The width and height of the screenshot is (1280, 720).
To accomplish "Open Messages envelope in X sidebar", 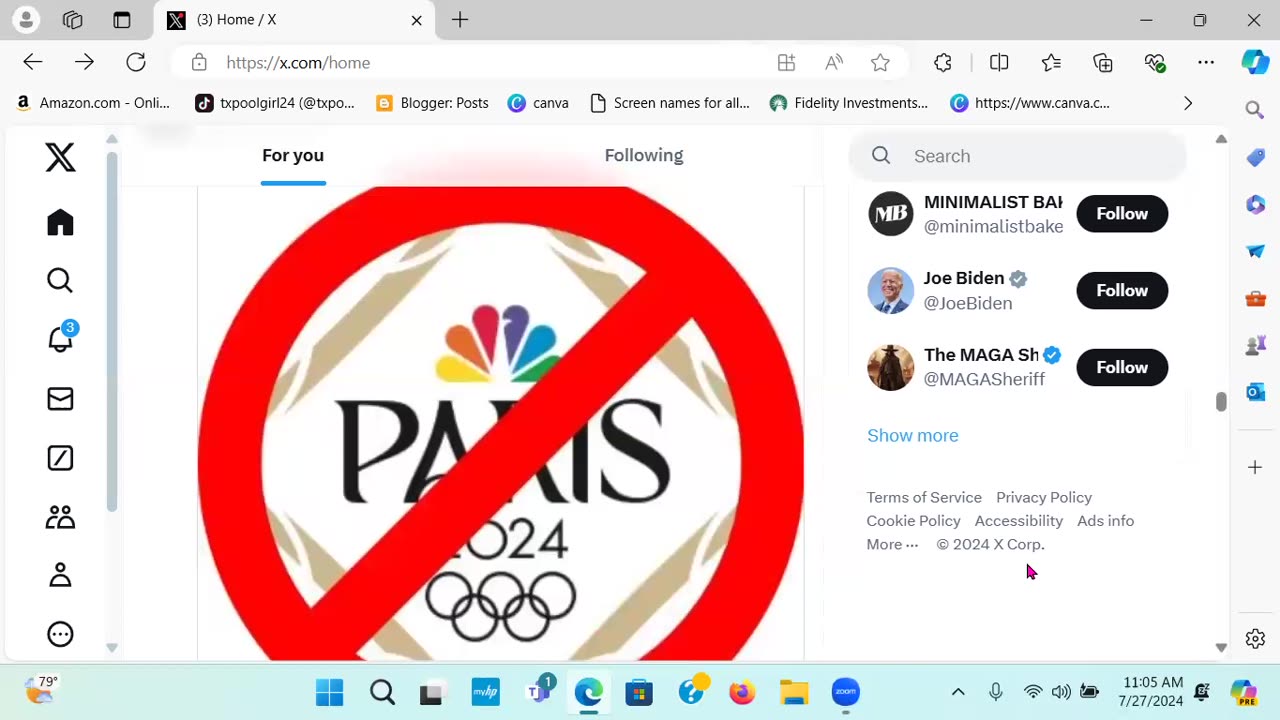I will coord(60,399).
